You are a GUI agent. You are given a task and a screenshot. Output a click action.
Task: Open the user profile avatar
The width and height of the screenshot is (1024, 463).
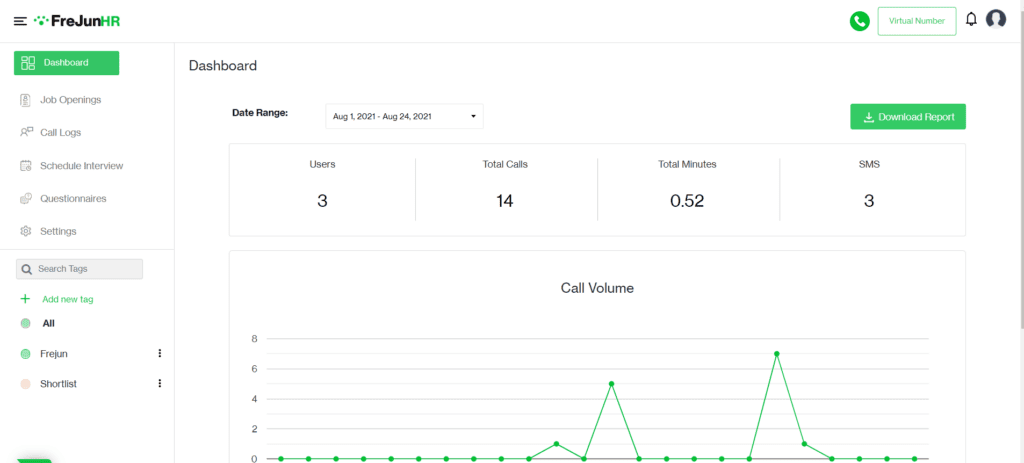[995, 20]
